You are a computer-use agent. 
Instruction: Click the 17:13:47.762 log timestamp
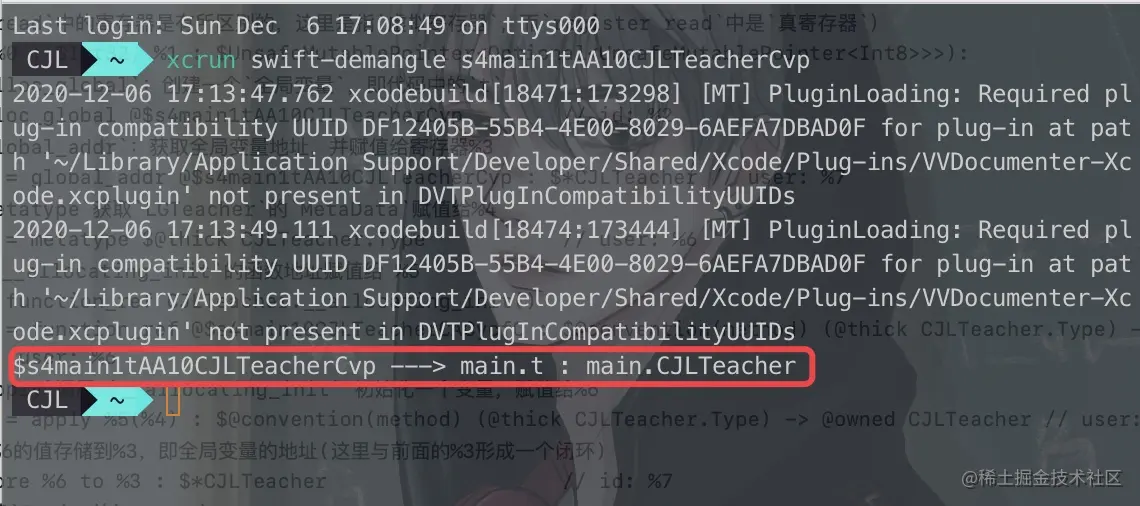251,95
